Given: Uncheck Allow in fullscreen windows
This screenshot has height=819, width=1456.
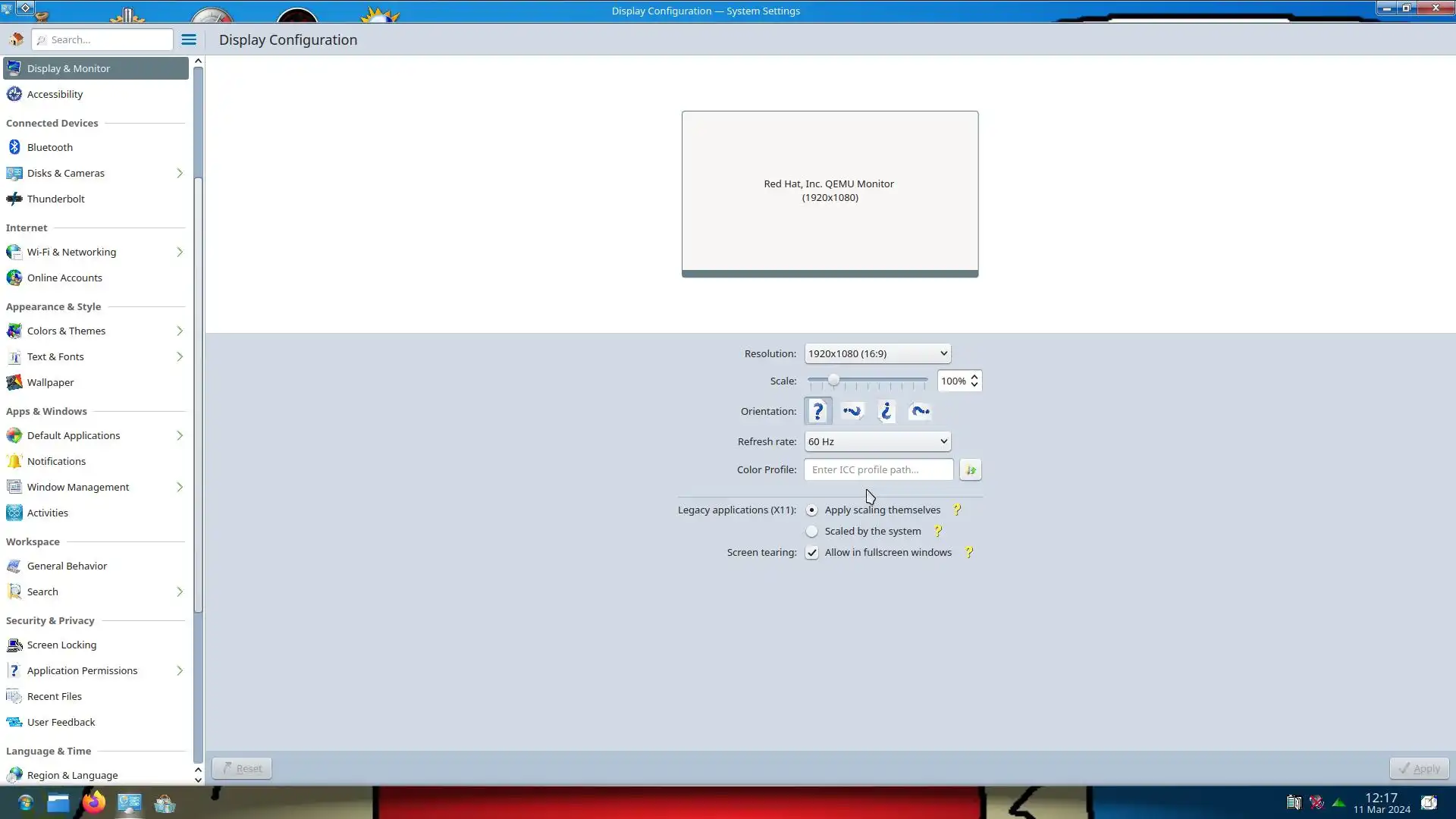Looking at the screenshot, I should [811, 552].
